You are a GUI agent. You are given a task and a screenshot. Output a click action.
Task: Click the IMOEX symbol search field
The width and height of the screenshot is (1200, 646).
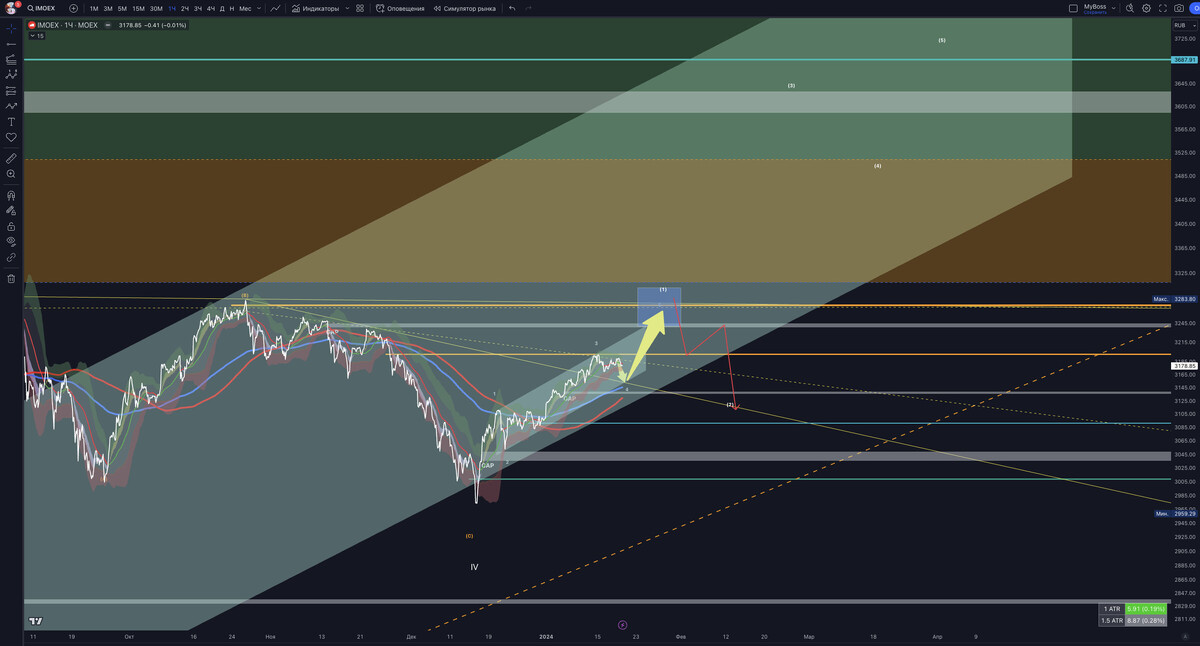[44, 8]
